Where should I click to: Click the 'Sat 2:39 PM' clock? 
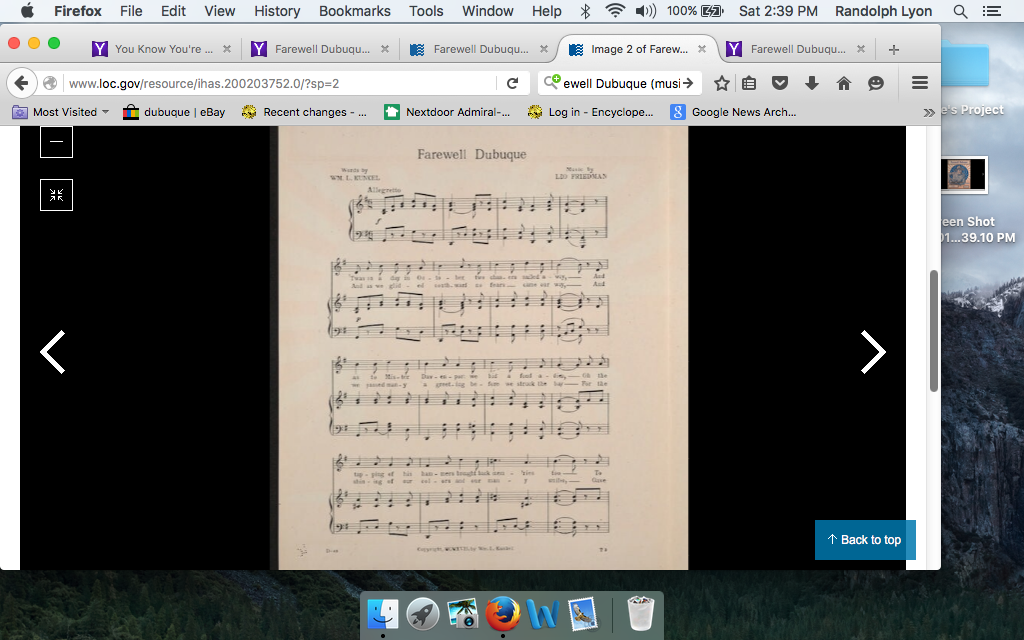pos(778,11)
